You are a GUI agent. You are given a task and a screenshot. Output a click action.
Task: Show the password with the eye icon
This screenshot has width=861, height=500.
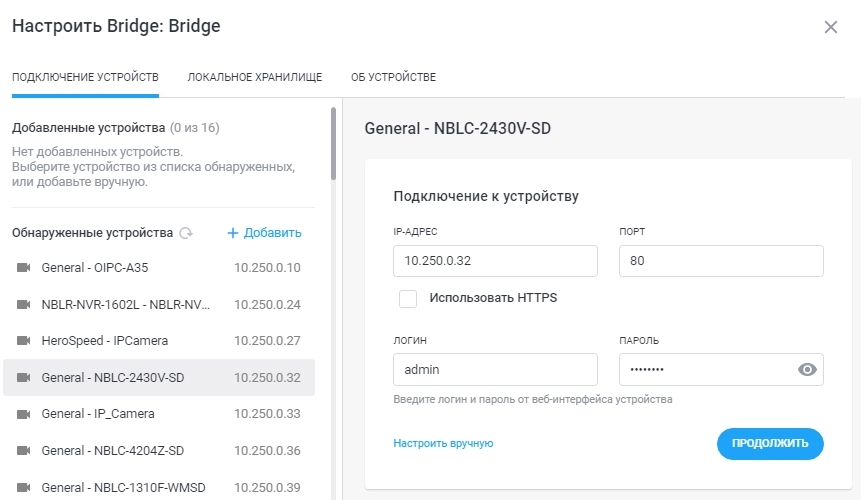pos(807,369)
